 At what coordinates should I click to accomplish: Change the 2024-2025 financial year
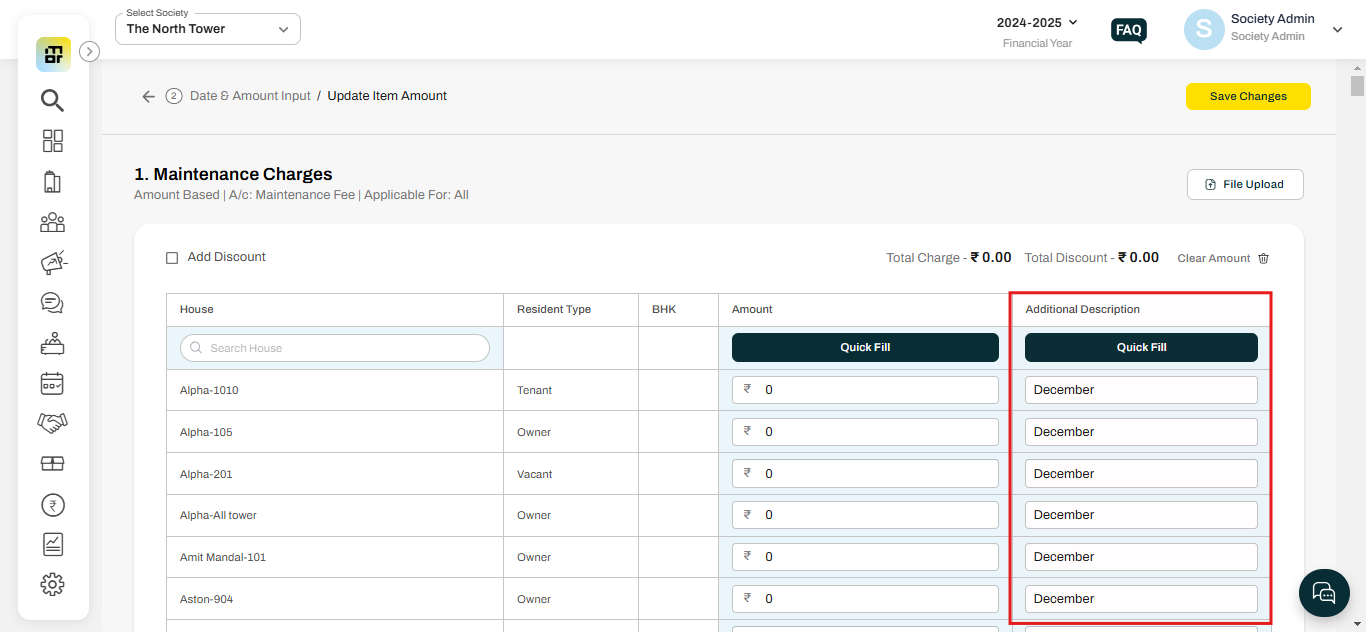1037,22
